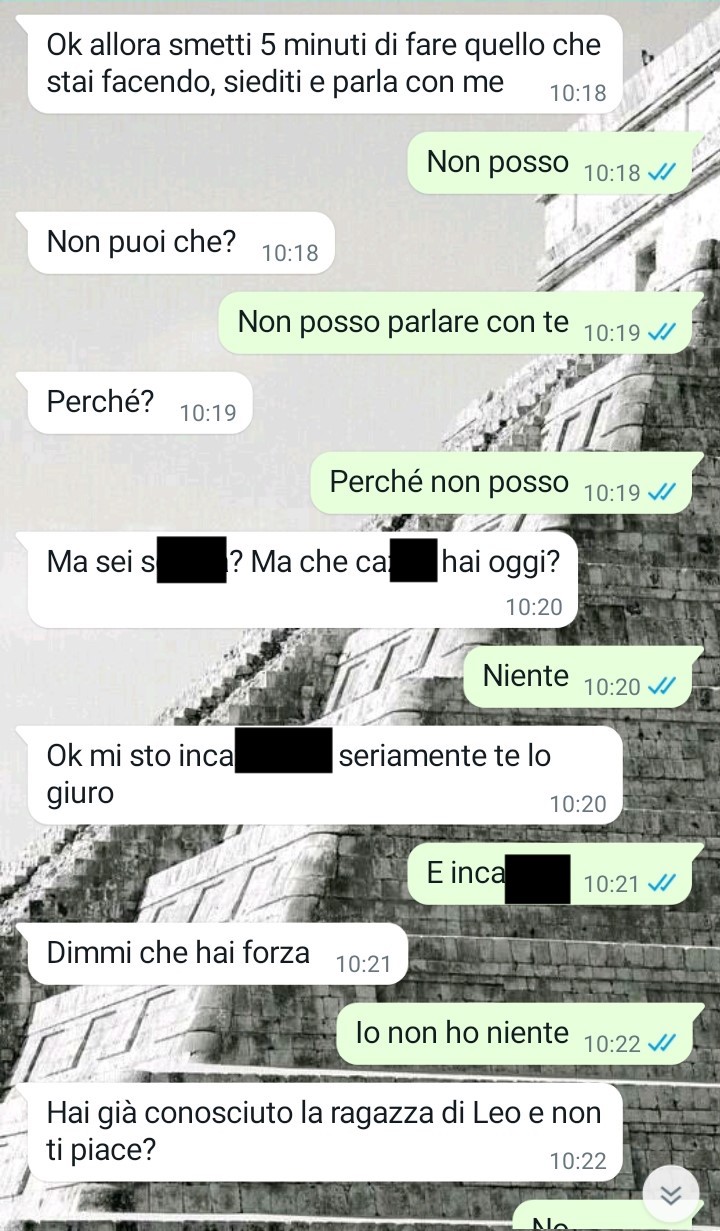The width and height of the screenshot is (720, 1231).
Task: Tap read ticks on "Io non ho niente"
Action: [x=662, y=1044]
